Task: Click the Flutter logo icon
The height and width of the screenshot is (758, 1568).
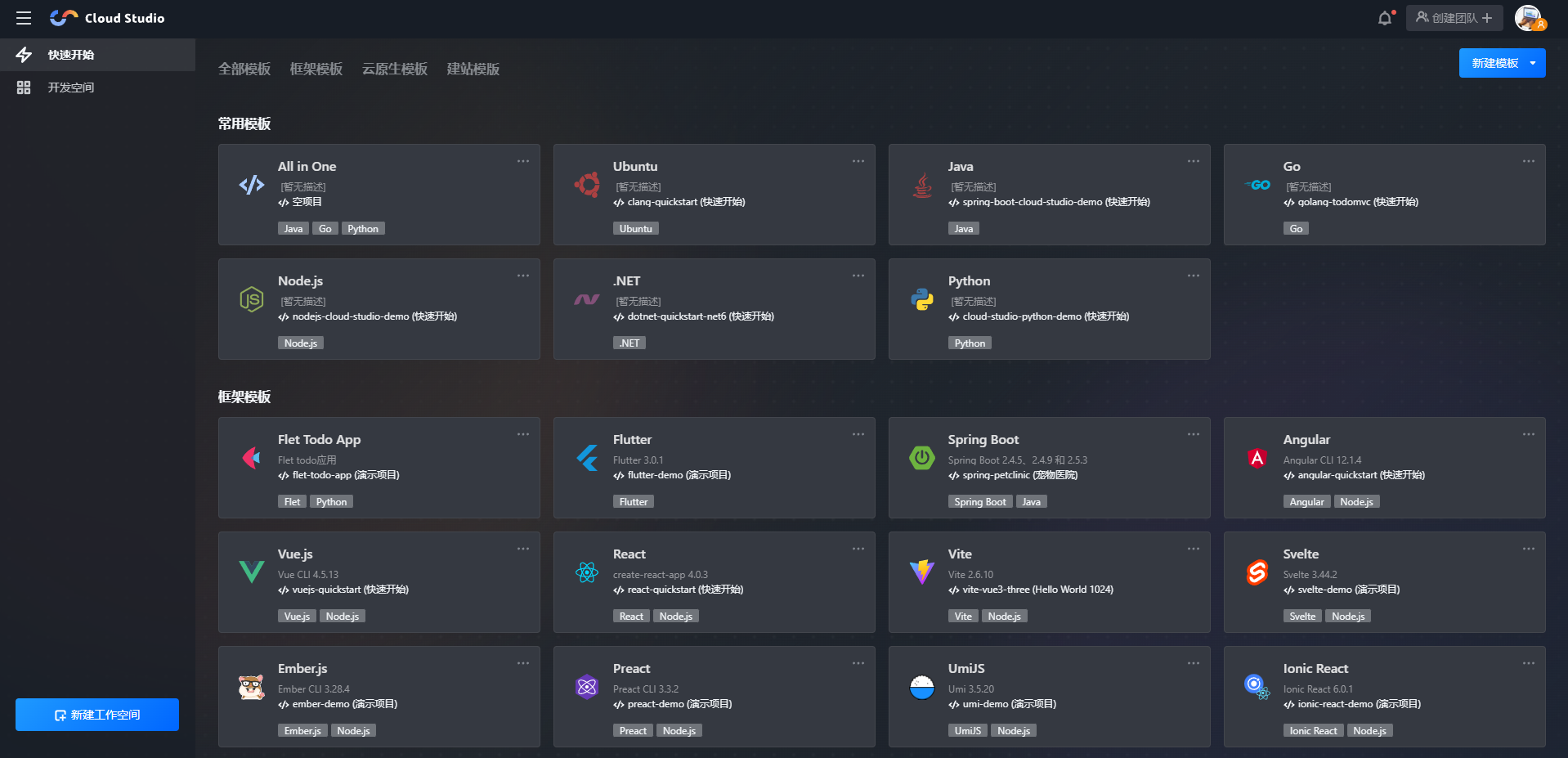Action: 587,458
